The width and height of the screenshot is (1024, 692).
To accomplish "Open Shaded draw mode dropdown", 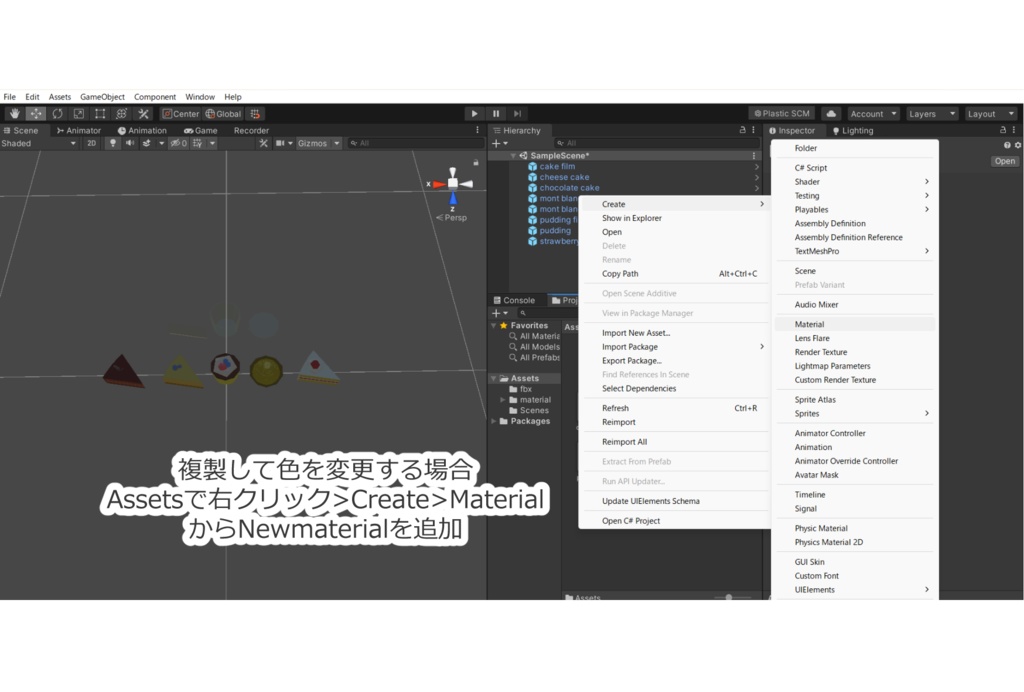I will pos(39,143).
